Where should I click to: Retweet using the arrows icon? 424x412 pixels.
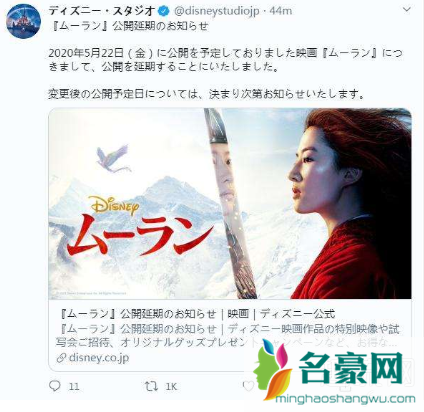[151, 386]
